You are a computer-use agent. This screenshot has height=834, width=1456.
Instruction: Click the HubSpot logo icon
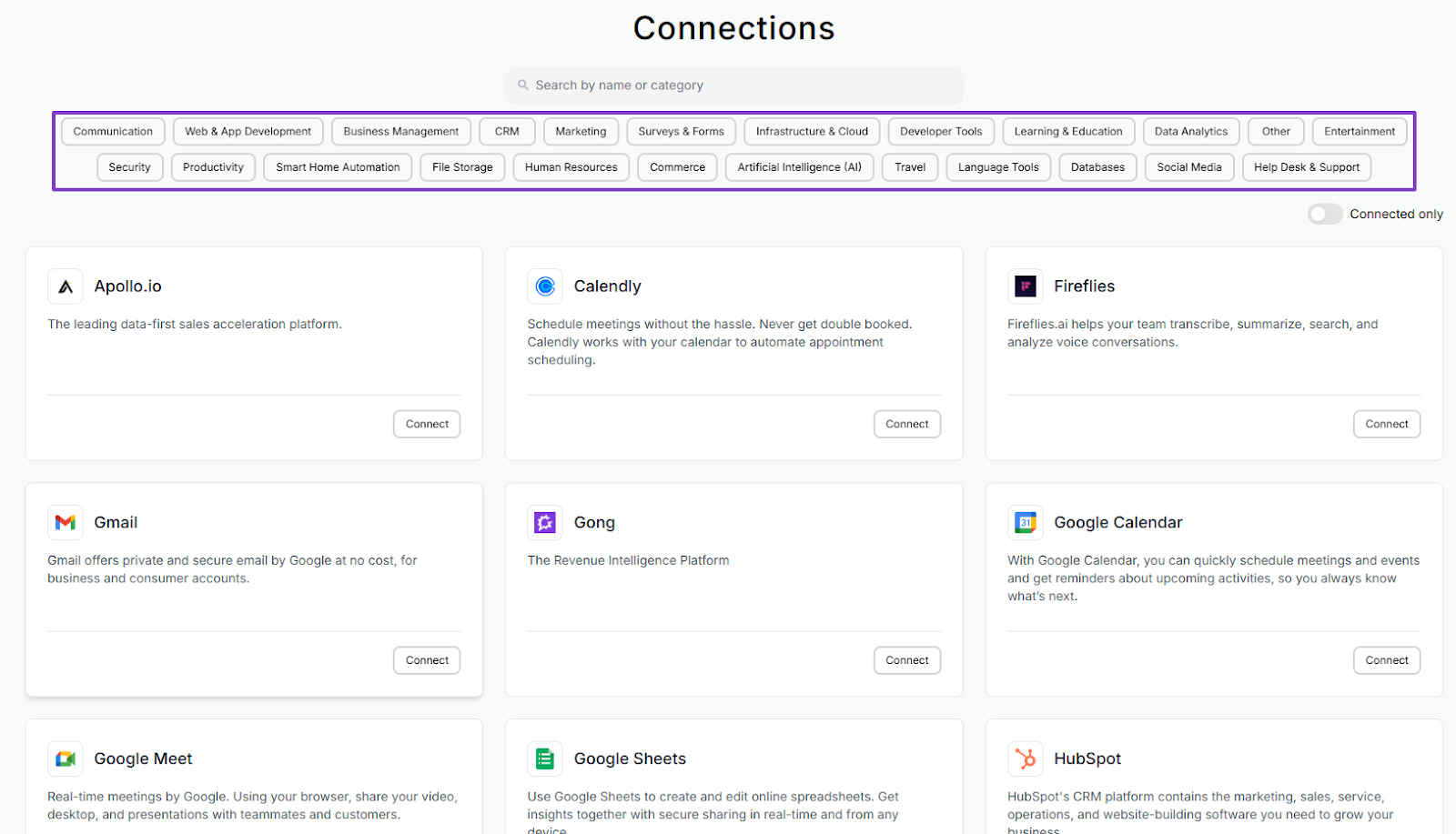pyautogui.click(x=1026, y=759)
